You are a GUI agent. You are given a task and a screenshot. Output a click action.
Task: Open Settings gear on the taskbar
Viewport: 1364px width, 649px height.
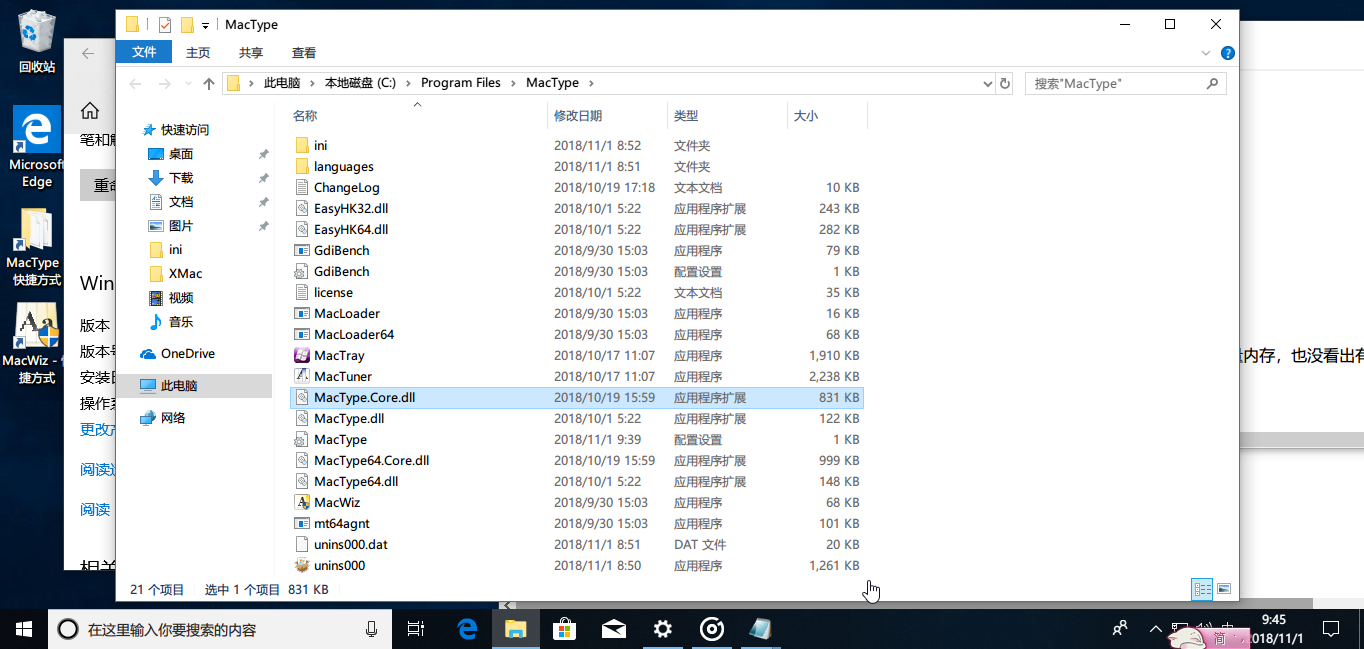pyautogui.click(x=662, y=629)
